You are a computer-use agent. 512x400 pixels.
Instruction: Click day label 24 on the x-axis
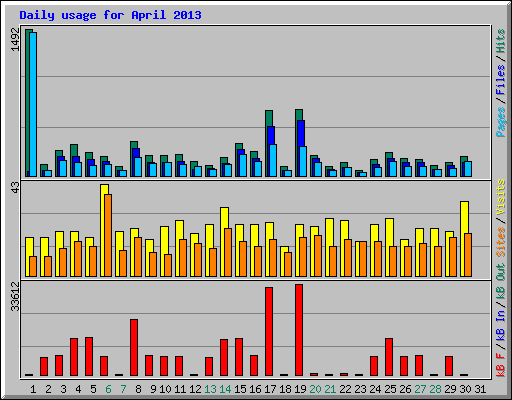pyautogui.click(x=375, y=389)
